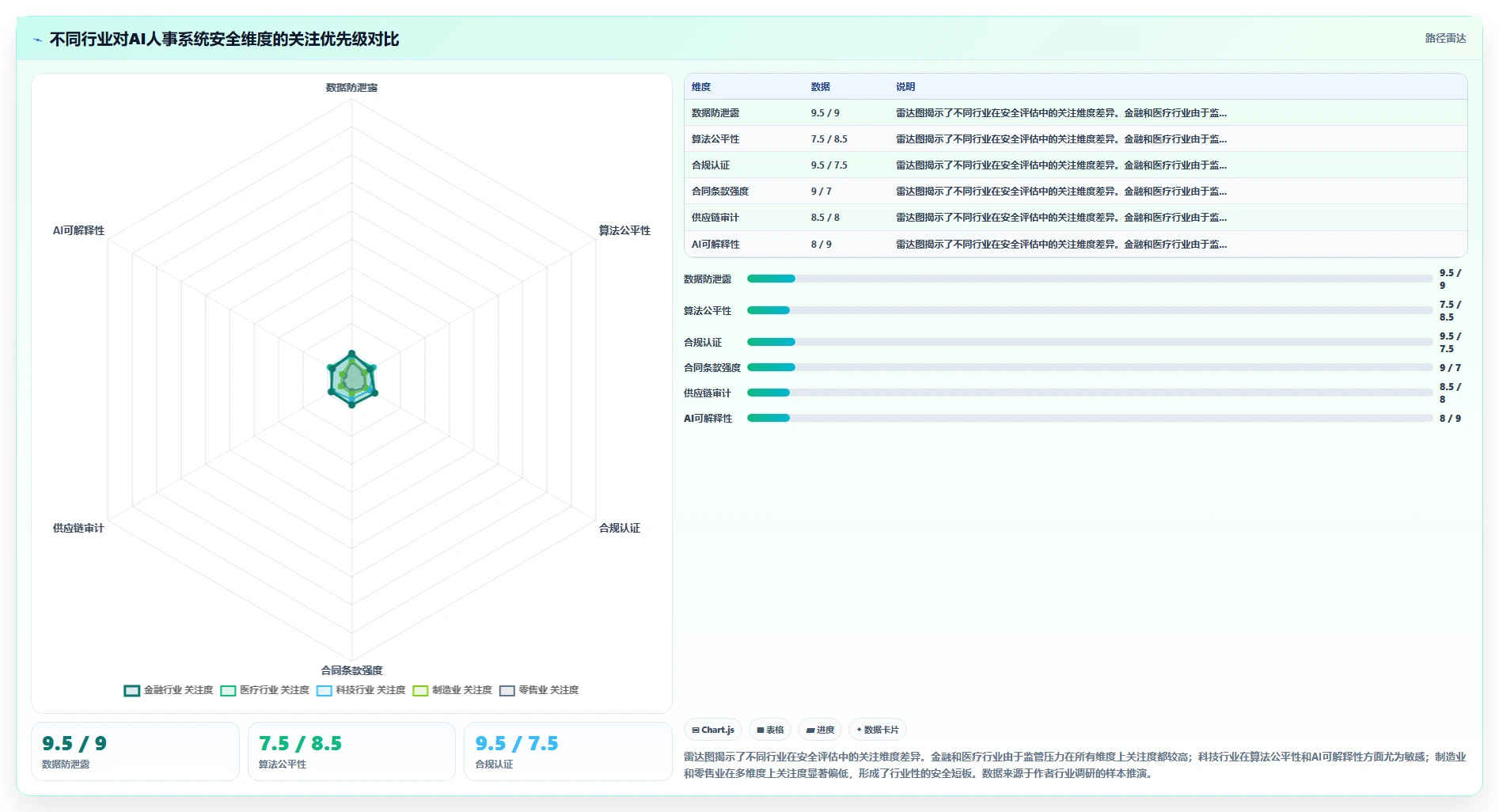Toggle 零售业 关注度 legend entry
The width and height of the screenshot is (1499, 812).
coord(539,690)
